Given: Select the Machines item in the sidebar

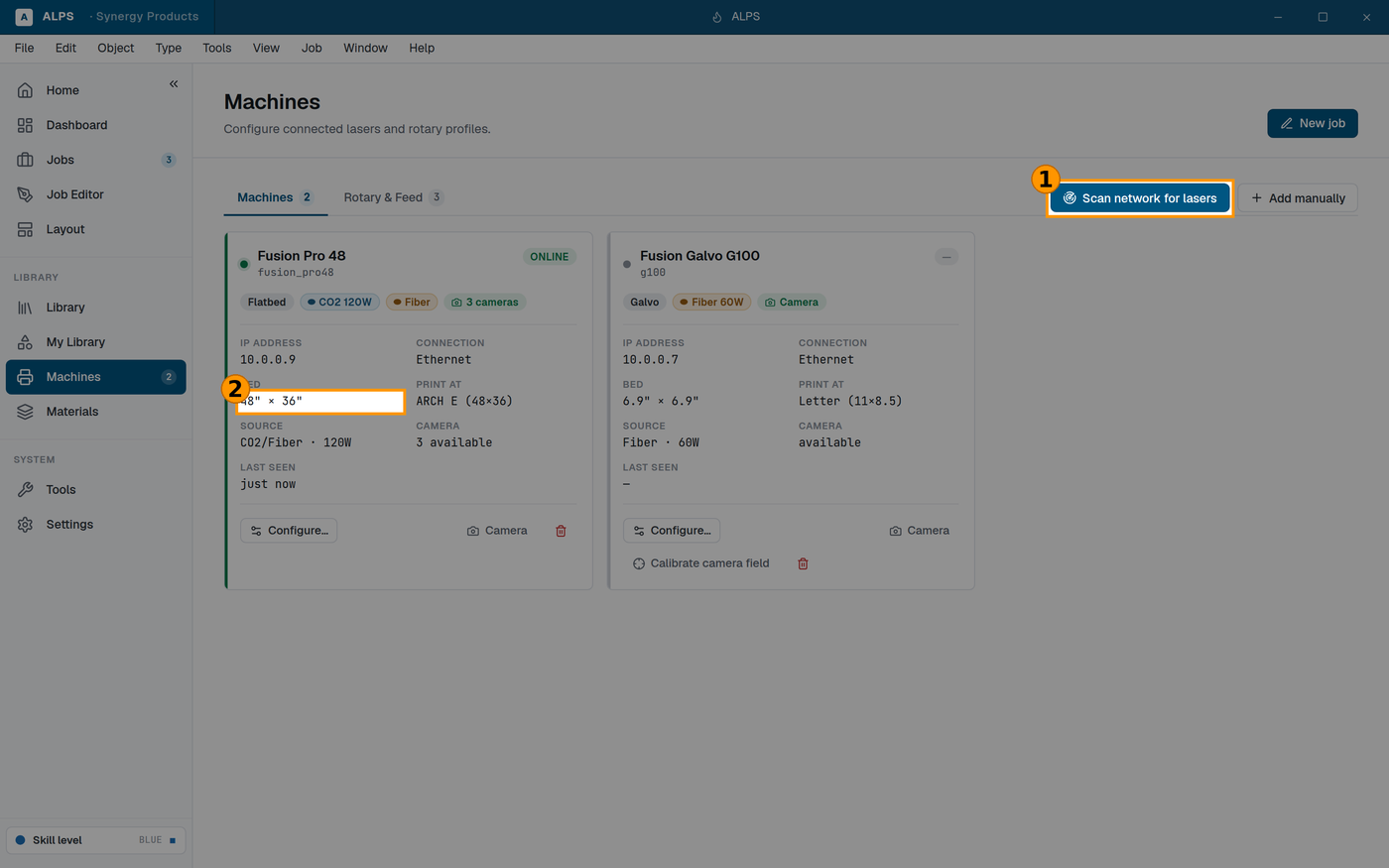Looking at the screenshot, I should pos(96,377).
